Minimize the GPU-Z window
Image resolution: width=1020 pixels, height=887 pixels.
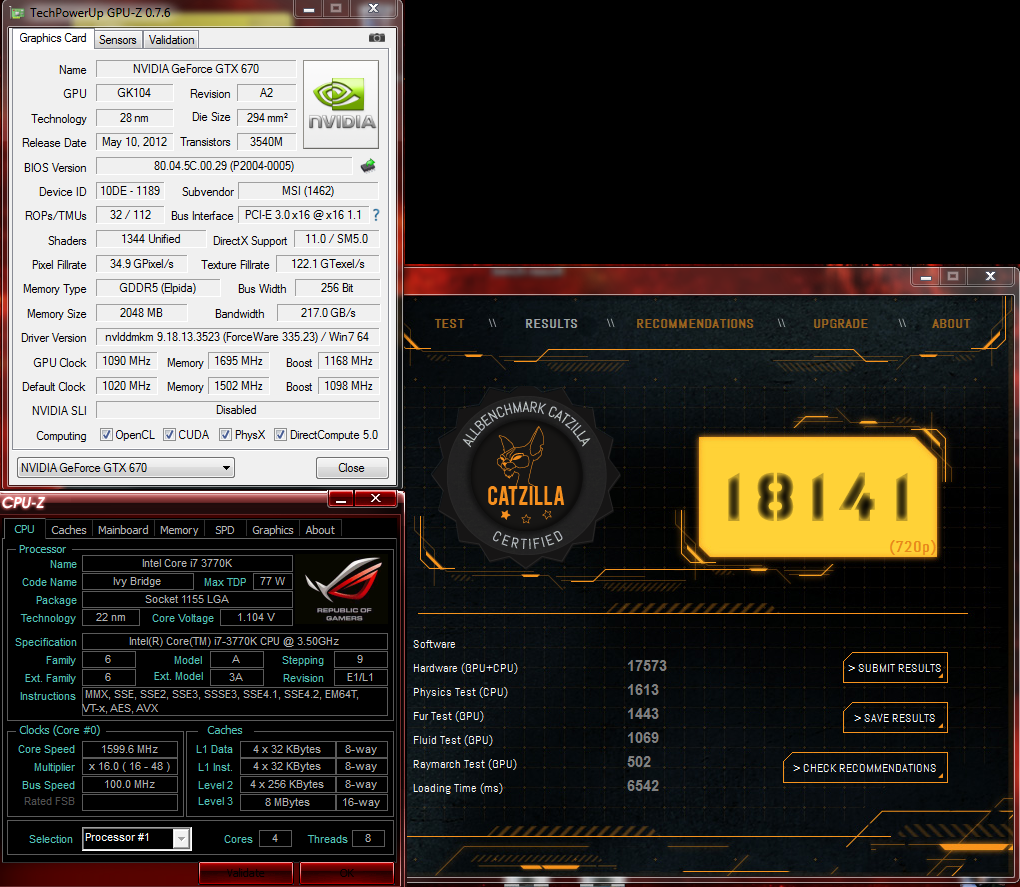[309, 9]
